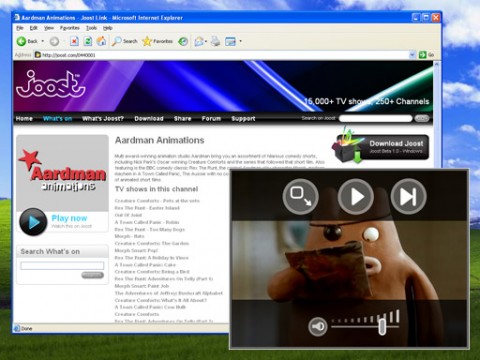This screenshot has height=360, width=480.
Task: Open the Forum nav tab
Action: point(211,119)
